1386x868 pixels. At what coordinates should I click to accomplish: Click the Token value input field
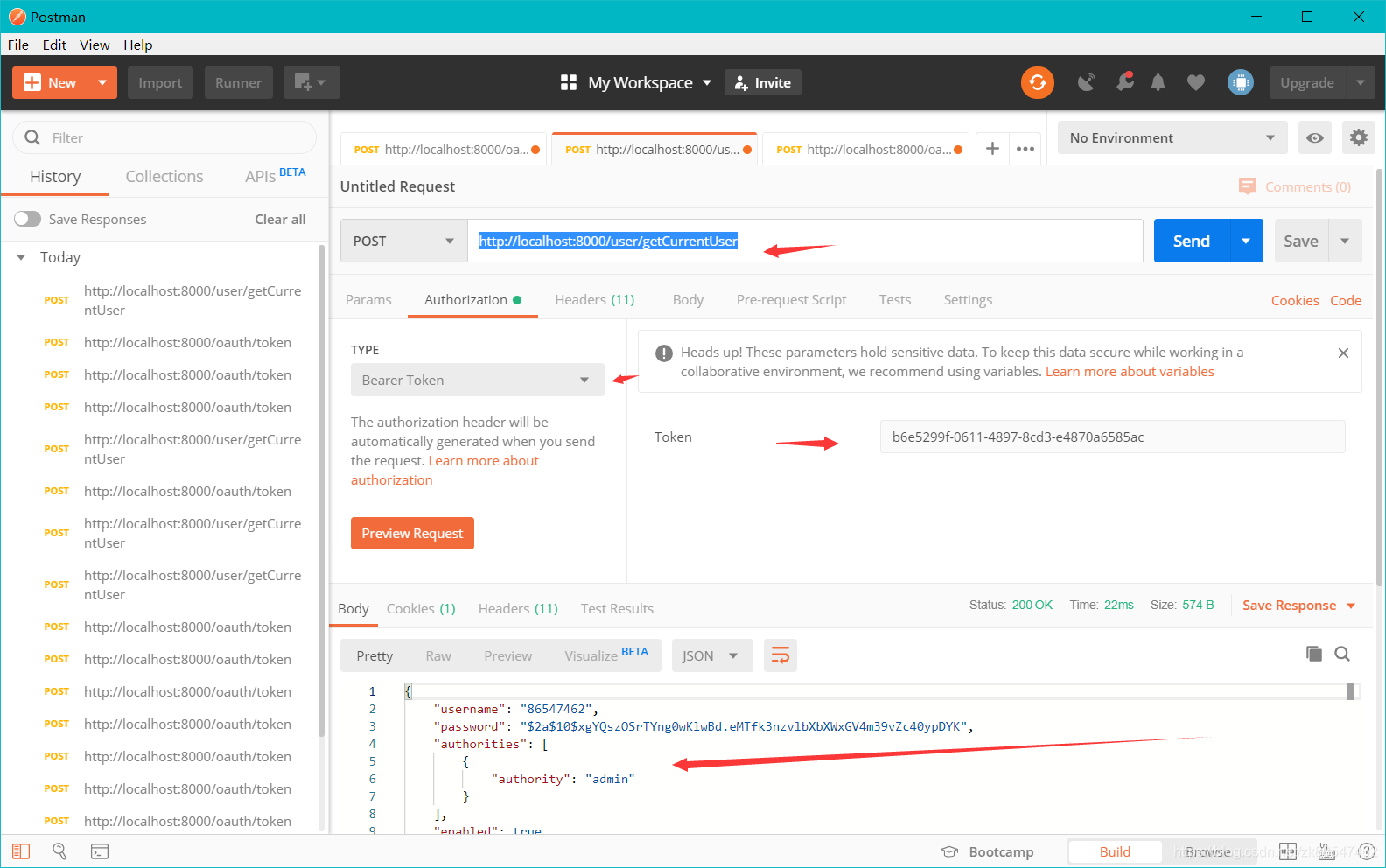click(x=1112, y=437)
